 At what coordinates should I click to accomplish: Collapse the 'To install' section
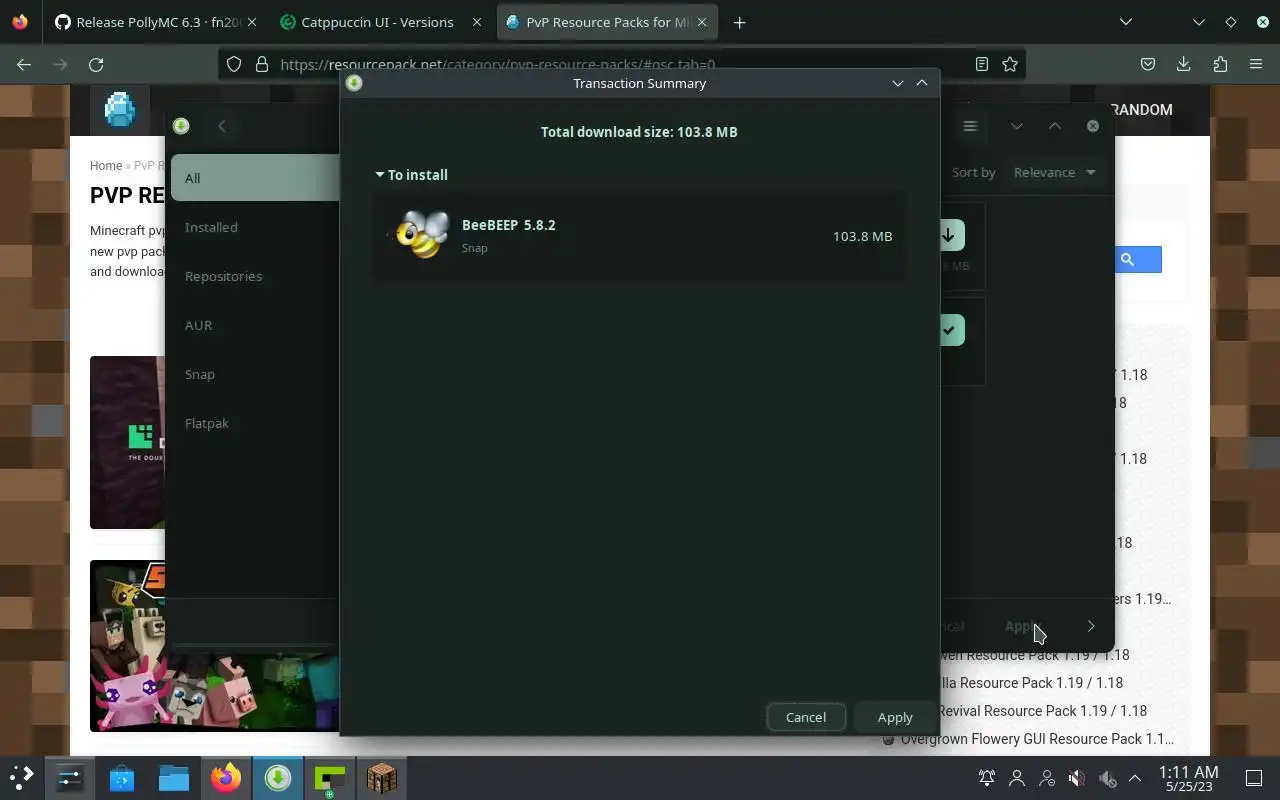pos(411,175)
